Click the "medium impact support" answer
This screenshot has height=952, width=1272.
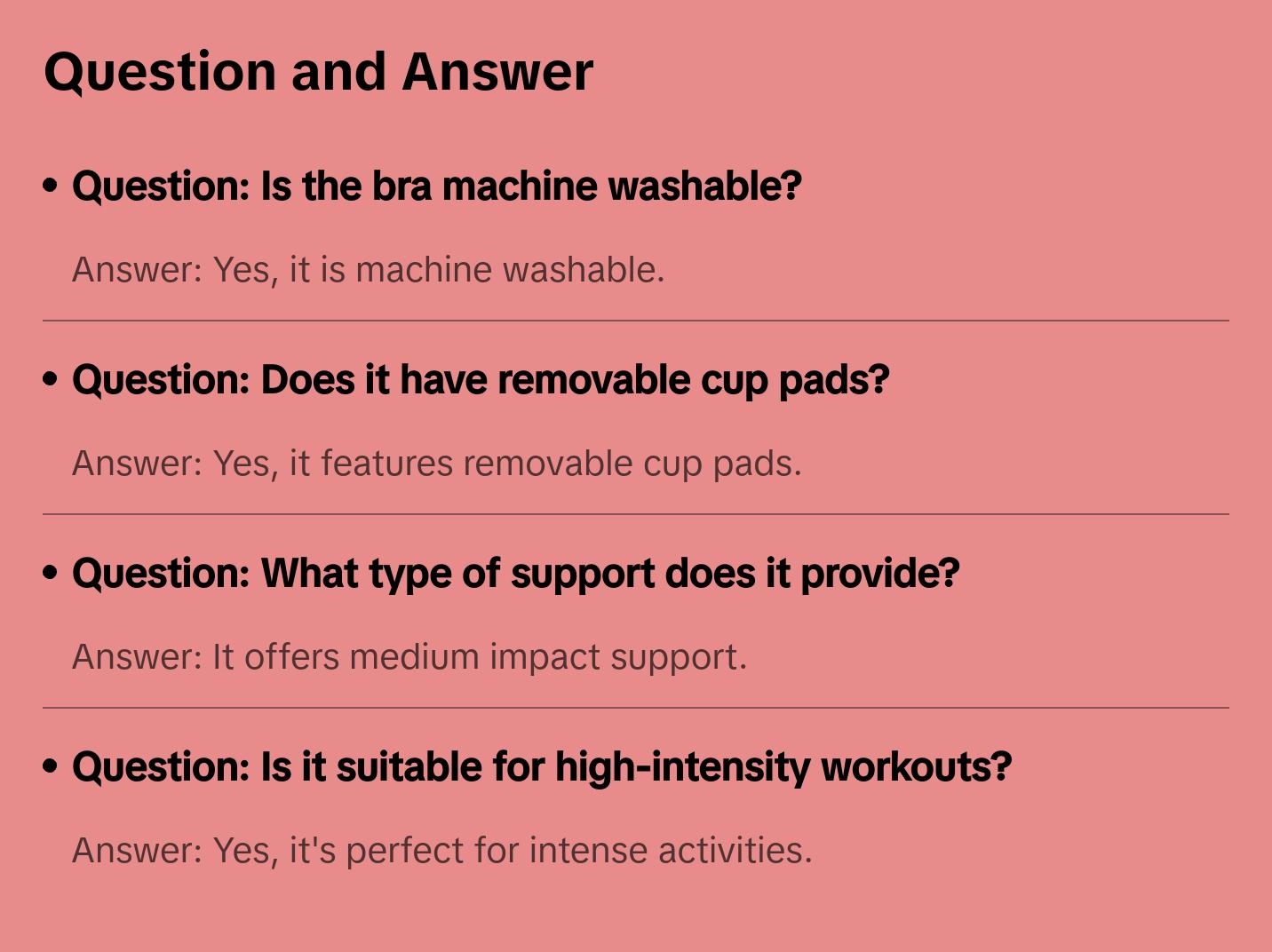[409, 657]
